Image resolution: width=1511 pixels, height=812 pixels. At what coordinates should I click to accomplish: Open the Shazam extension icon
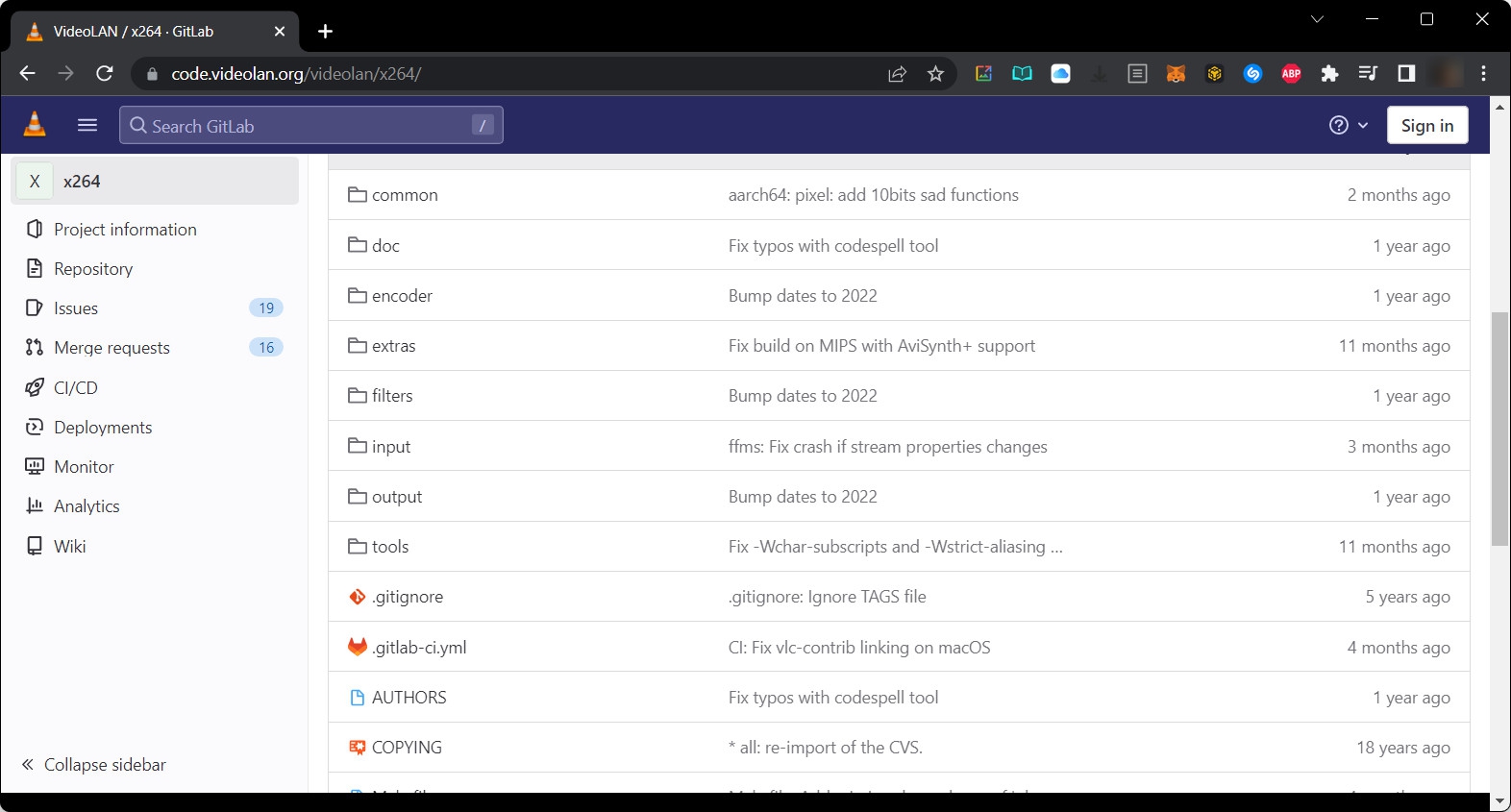[1252, 74]
